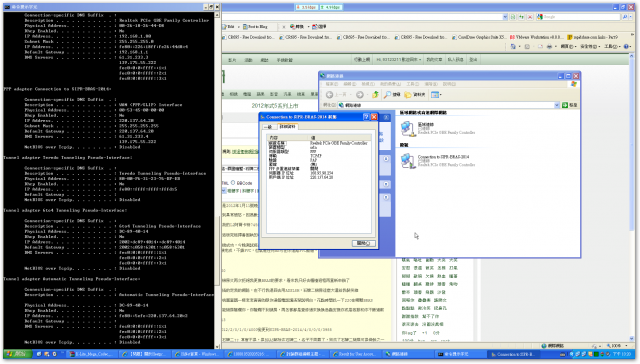Select the Realtek PCIe GBE Family Controller detail row
The height and width of the screenshot is (364, 640).
pos(319,143)
